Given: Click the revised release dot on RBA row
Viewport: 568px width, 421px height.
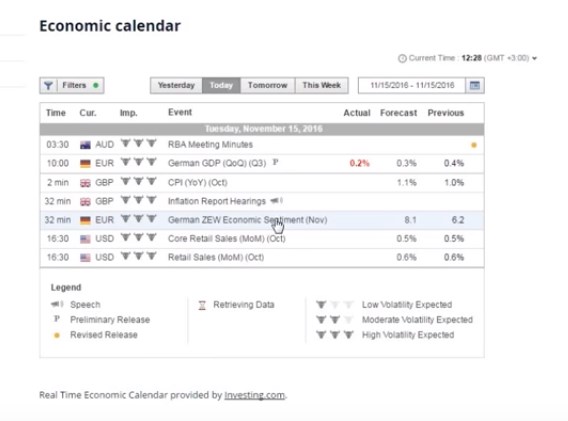Looking at the screenshot, I should (473, 145).
